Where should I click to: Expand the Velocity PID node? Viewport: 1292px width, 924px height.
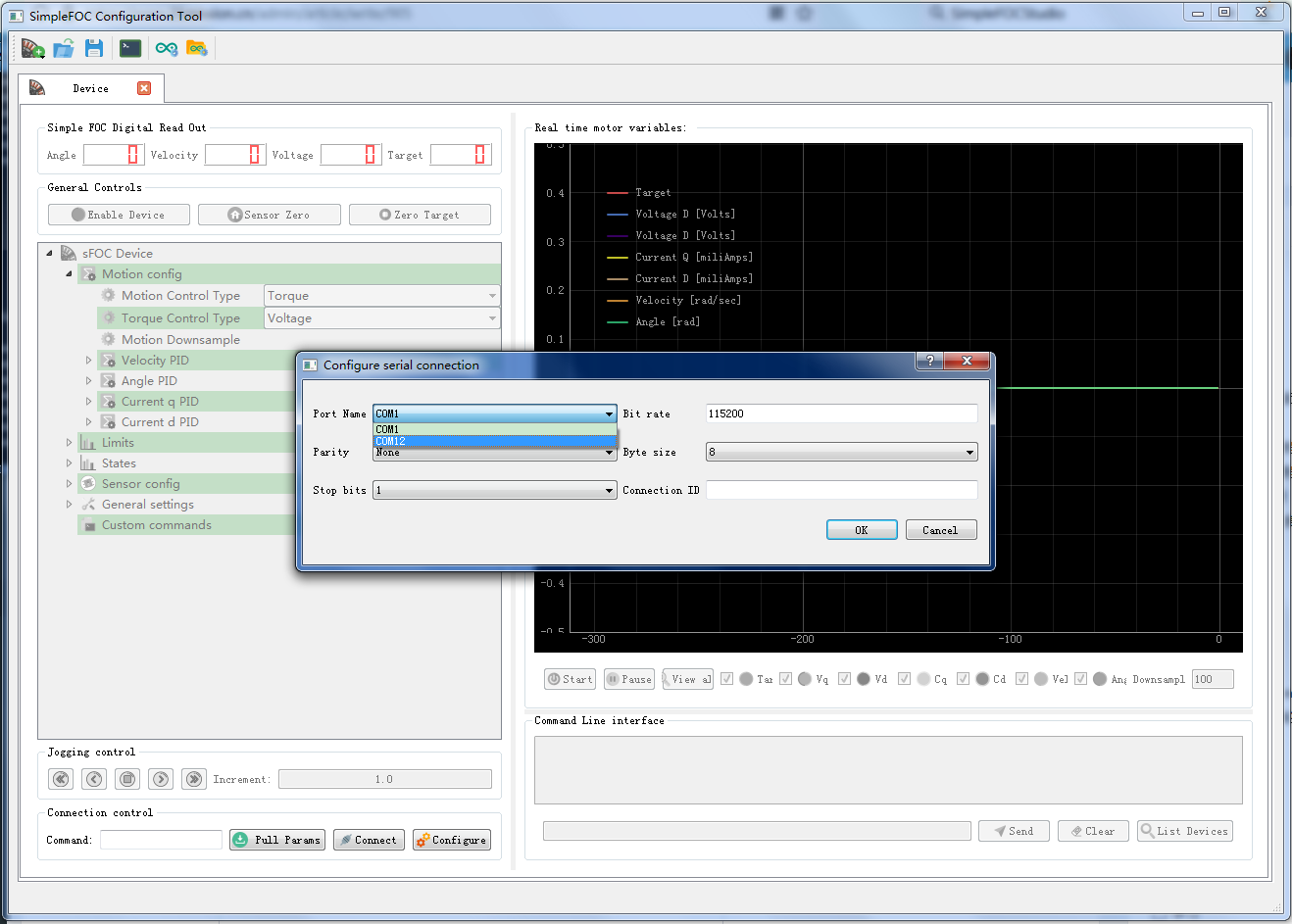pos(89,361)
